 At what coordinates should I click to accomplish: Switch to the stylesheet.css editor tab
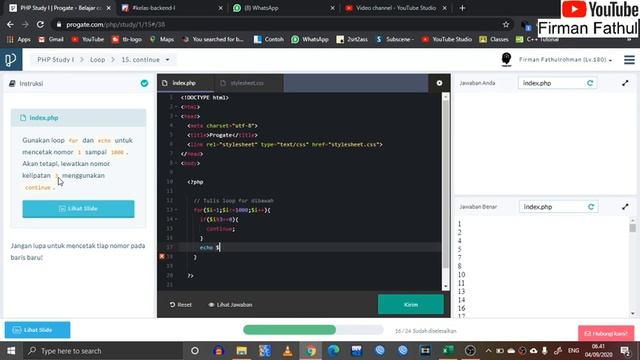click(x=248, y=83)
